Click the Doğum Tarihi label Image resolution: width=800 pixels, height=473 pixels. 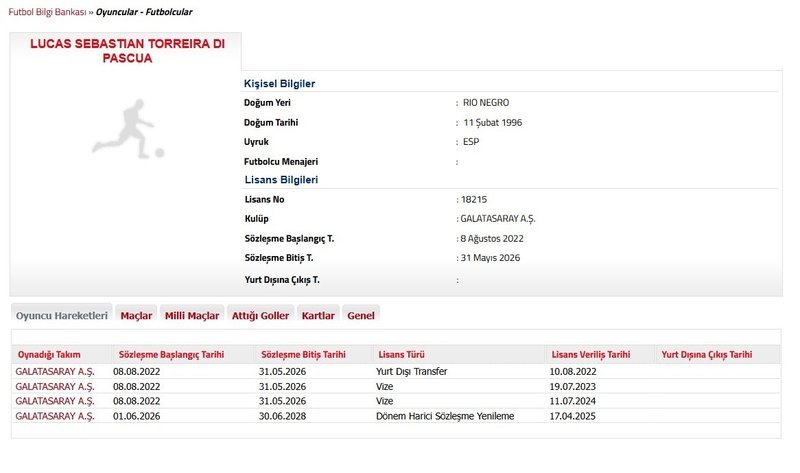pyautogui.click(x=271, y=122)
